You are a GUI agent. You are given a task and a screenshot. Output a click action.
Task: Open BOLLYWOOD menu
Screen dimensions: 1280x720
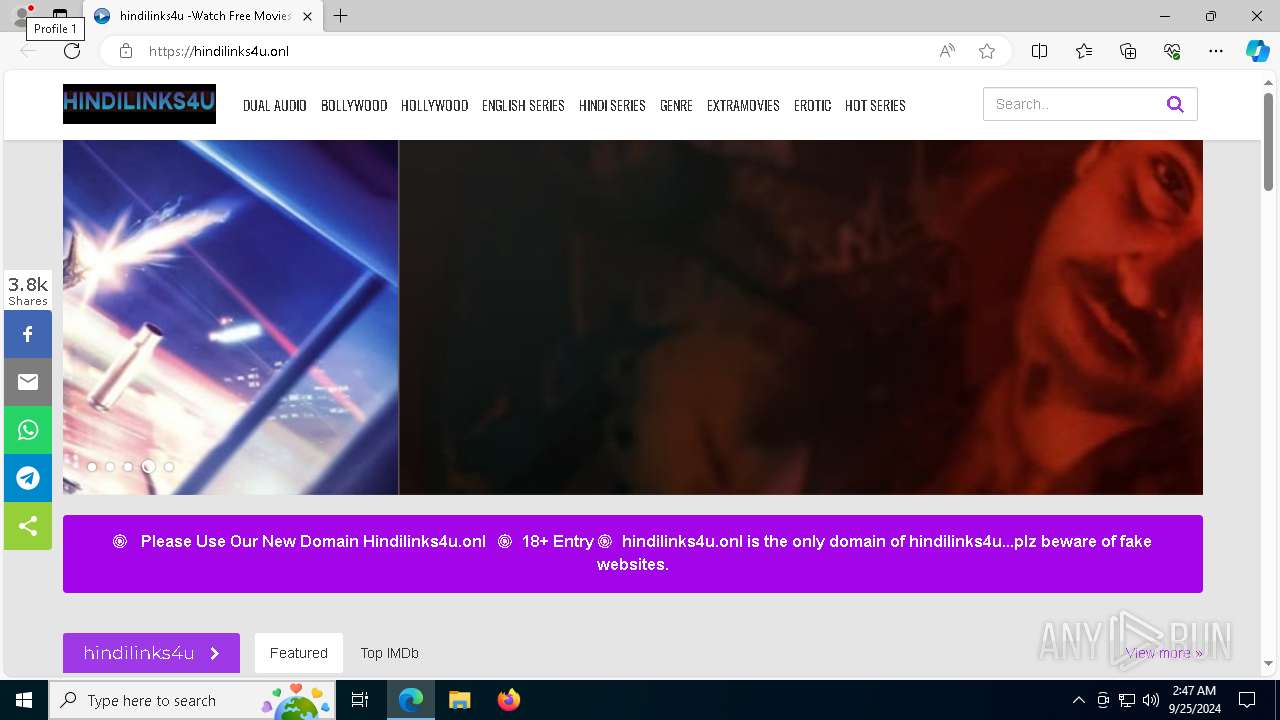354,105
